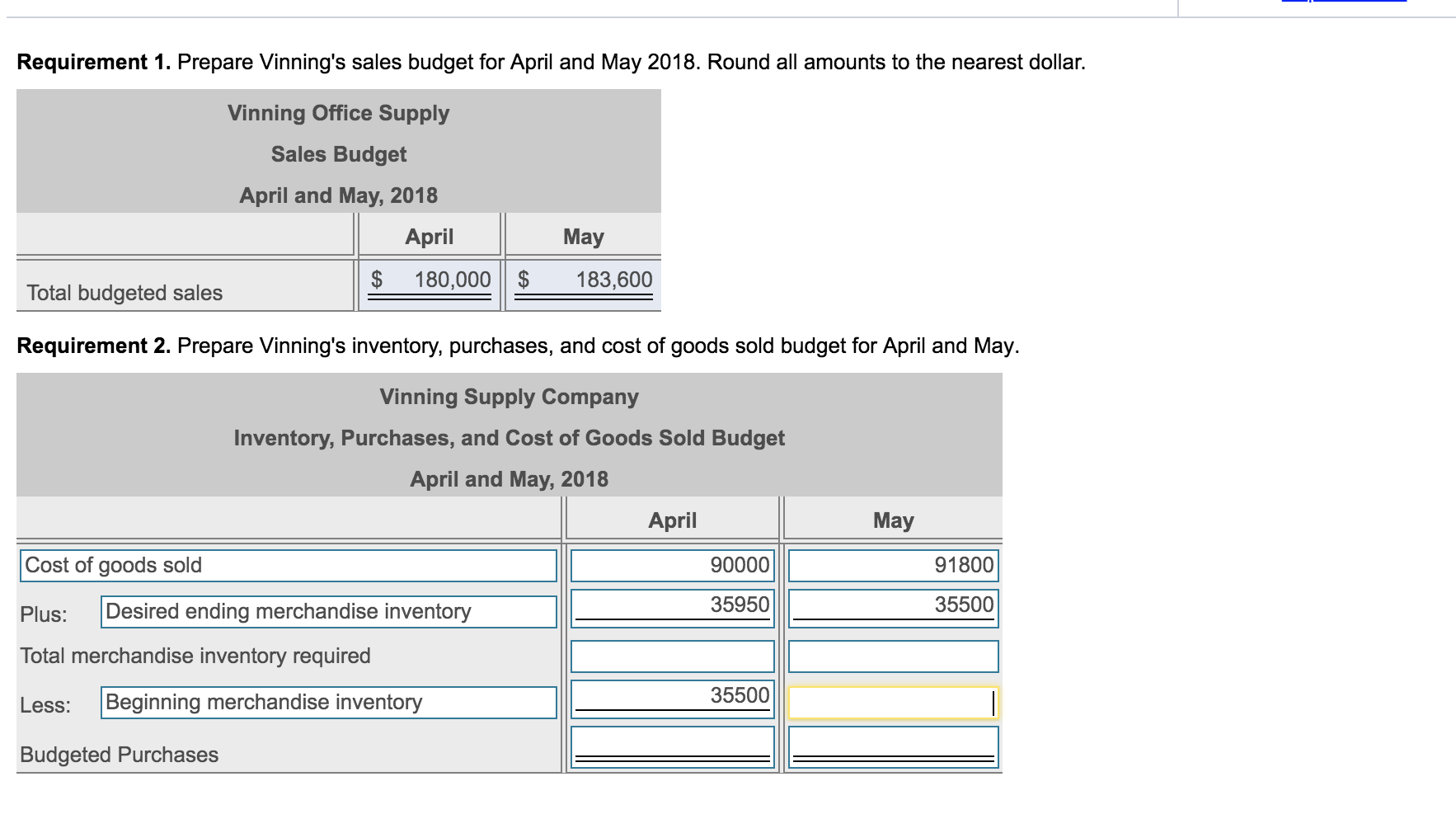Click the May ending inventory amount 35500
Viewport: 1456px width, 833px height.
click(x=891, y=605)
